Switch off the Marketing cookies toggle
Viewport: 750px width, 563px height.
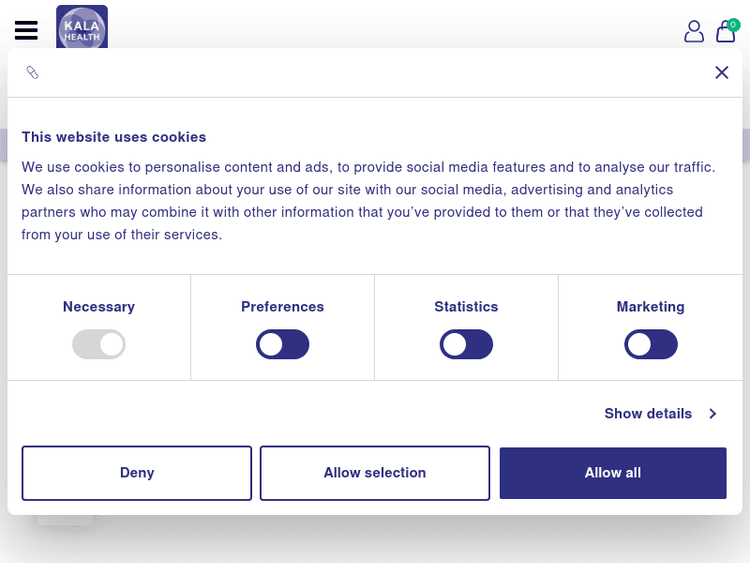pos(651,345)
